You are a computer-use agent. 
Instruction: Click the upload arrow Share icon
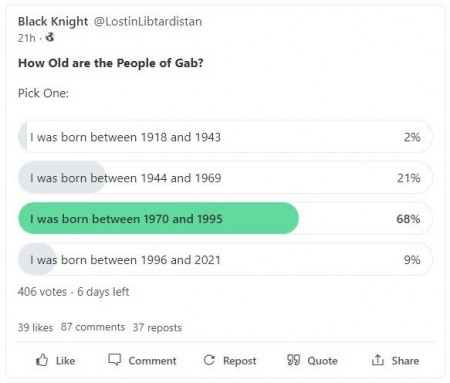click(x=378, y=360)
